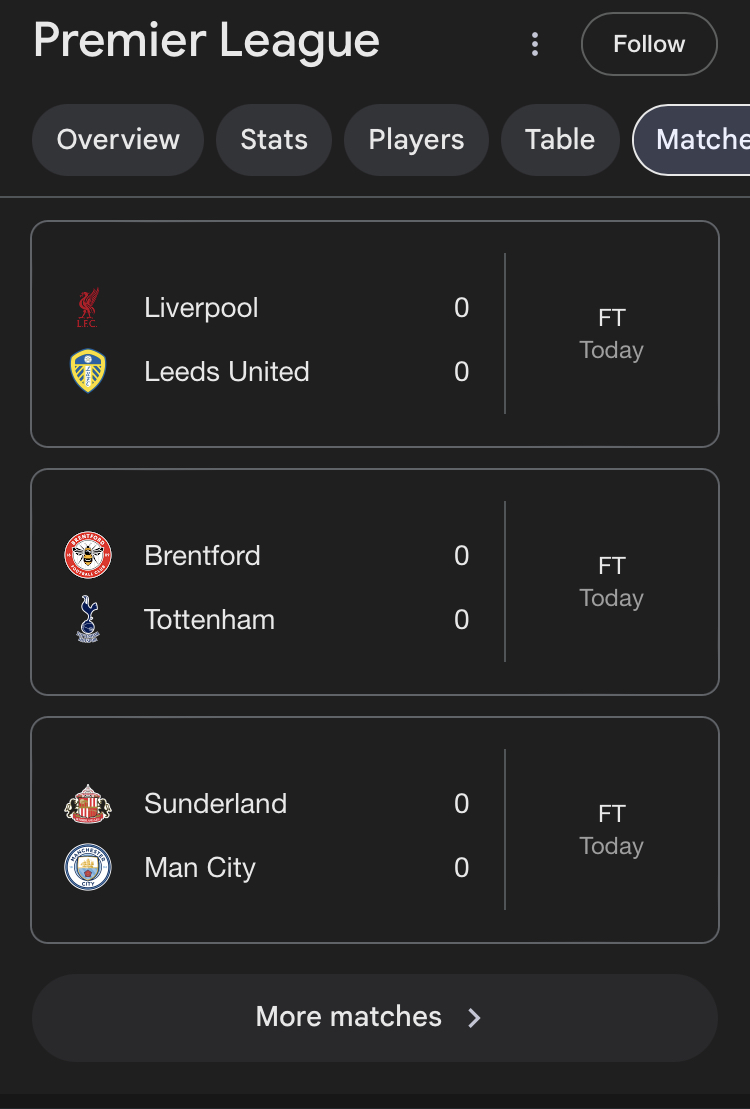Click the Brentford bee crest icon
This screenshot has height=1109, width=750.
[x=88, y=555]
